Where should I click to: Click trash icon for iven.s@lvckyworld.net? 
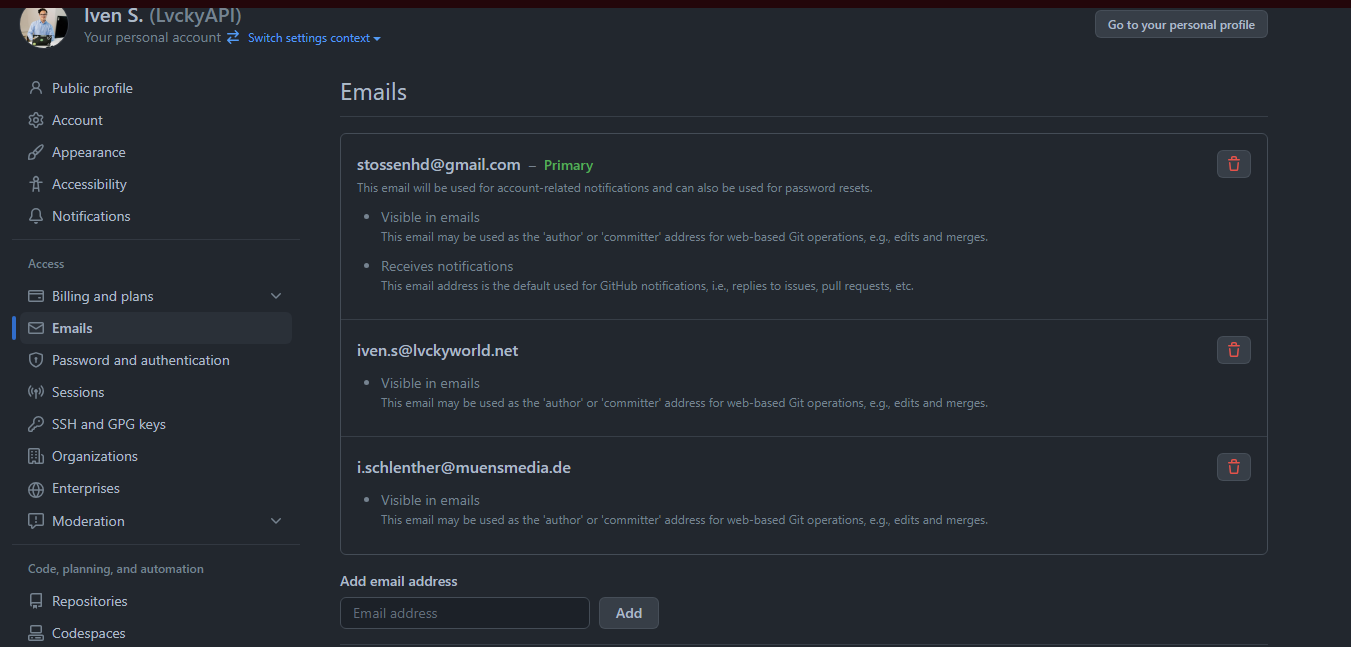click(1233, 350)
